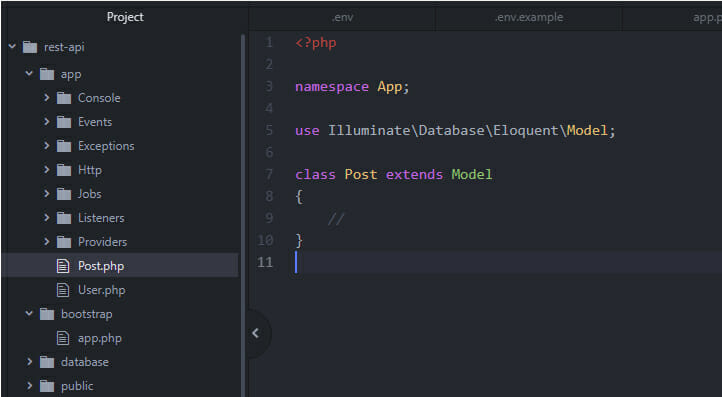The height and width of the screenshot is (397, 722).
Task: Expand the Exceptions folder chevron
Action: point(47,146)
